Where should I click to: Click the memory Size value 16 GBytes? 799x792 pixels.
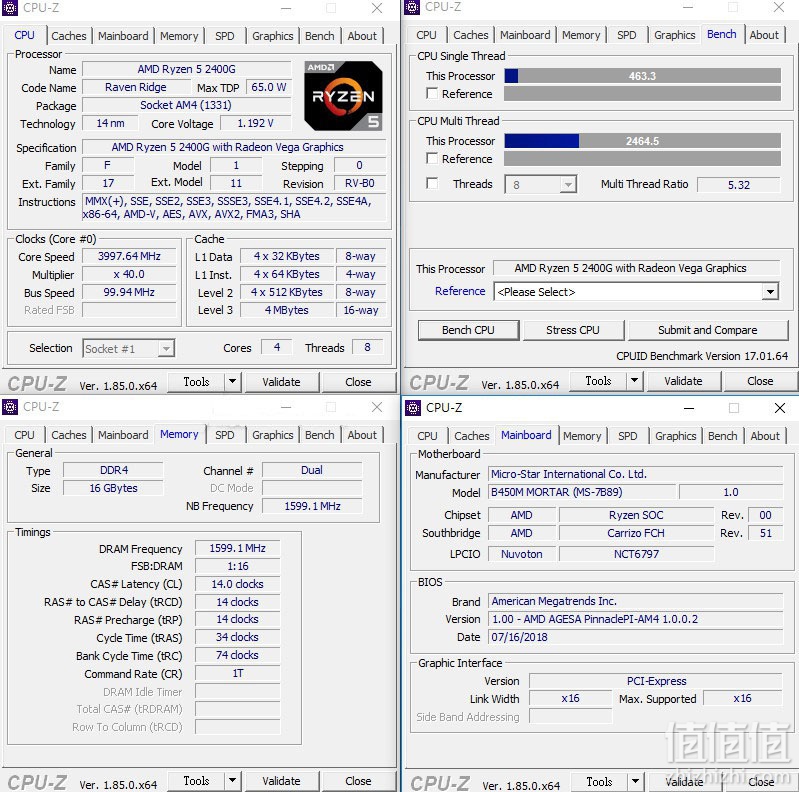click(x=113, y=488)
